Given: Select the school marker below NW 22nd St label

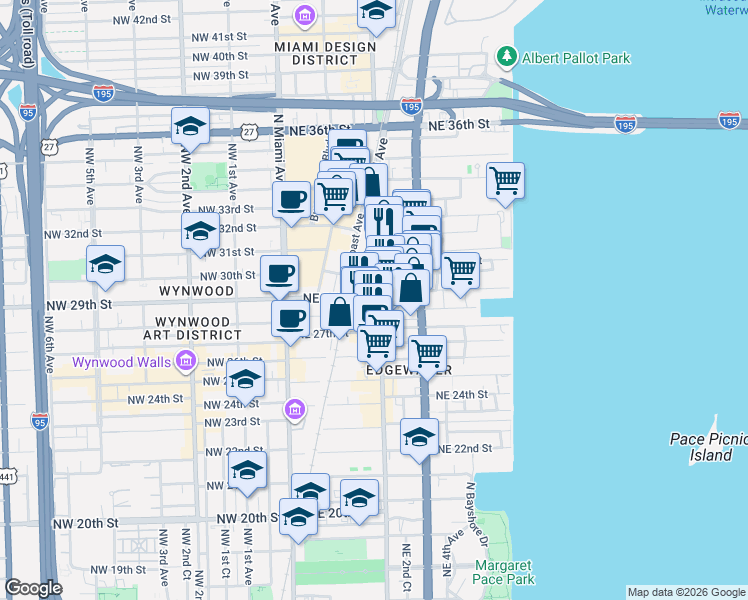Looking at the screenshot, I should pos(247,473).
